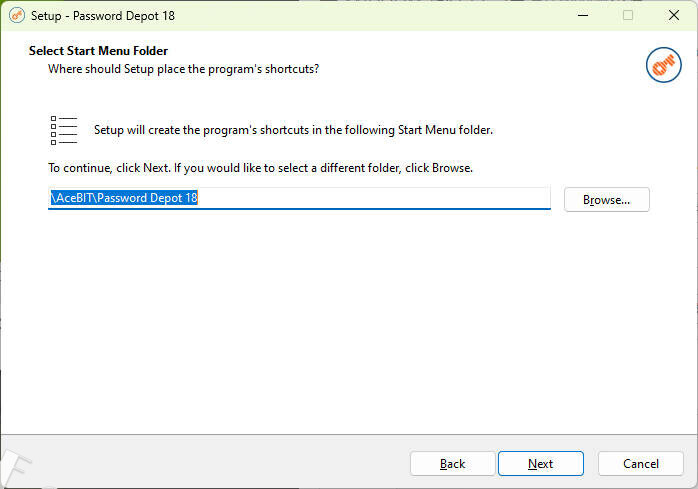Click empty footer area left of Back
This screenshot has height=489, width=698.
[x=200, y=463]
